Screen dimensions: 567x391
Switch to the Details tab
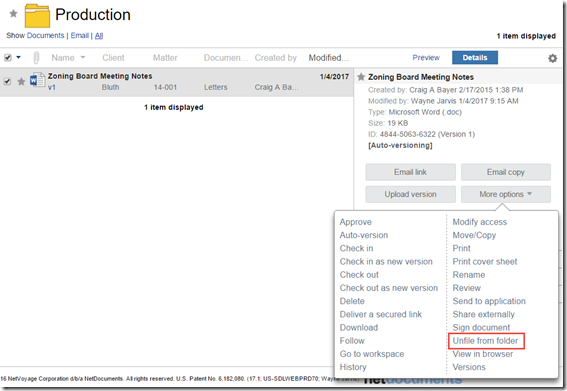pyautogui.click(x=475, y=58)
